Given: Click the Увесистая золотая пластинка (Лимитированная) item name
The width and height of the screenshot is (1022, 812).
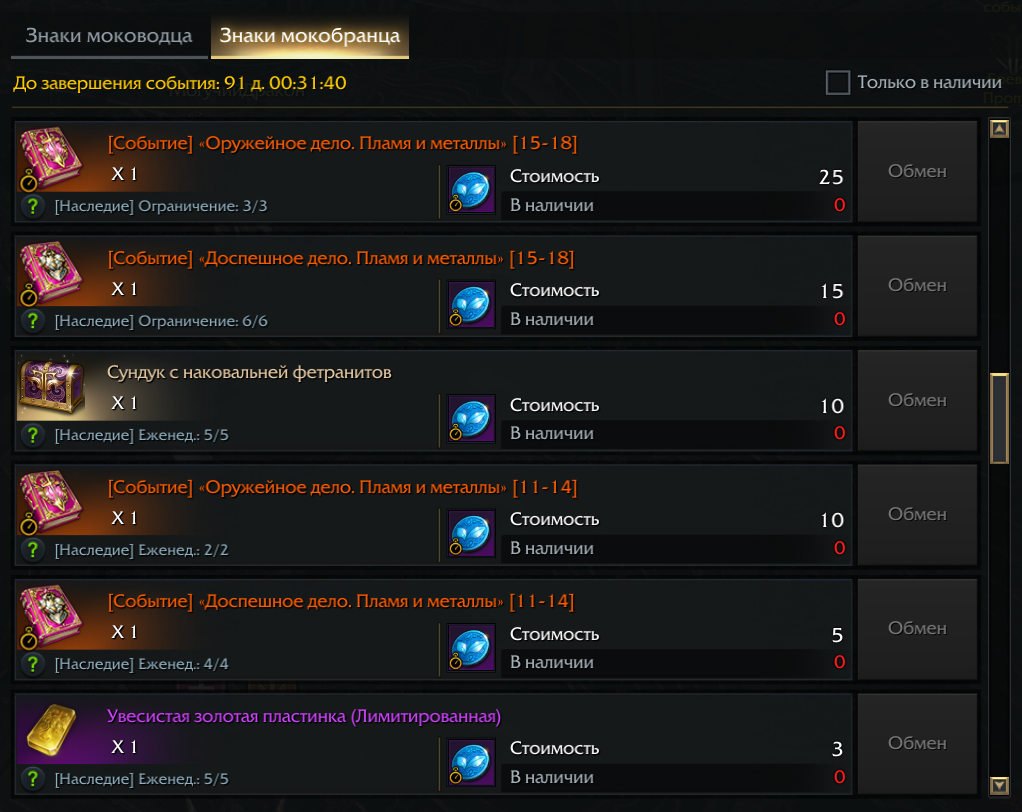Looking at the screenshot, I should click(304, 716).
